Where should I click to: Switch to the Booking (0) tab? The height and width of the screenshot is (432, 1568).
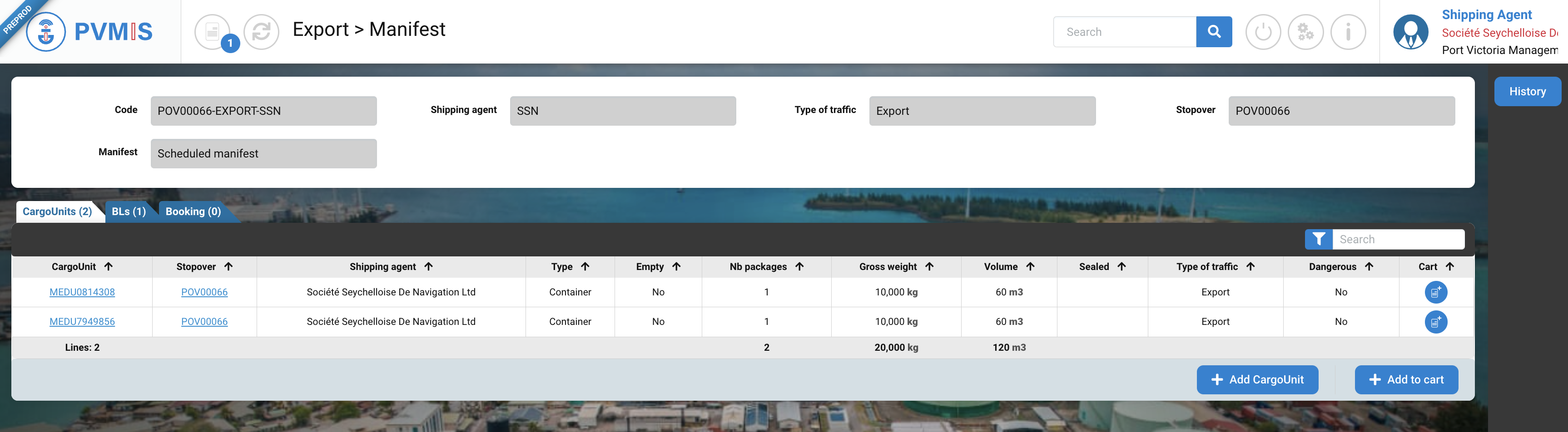[193, 212]
